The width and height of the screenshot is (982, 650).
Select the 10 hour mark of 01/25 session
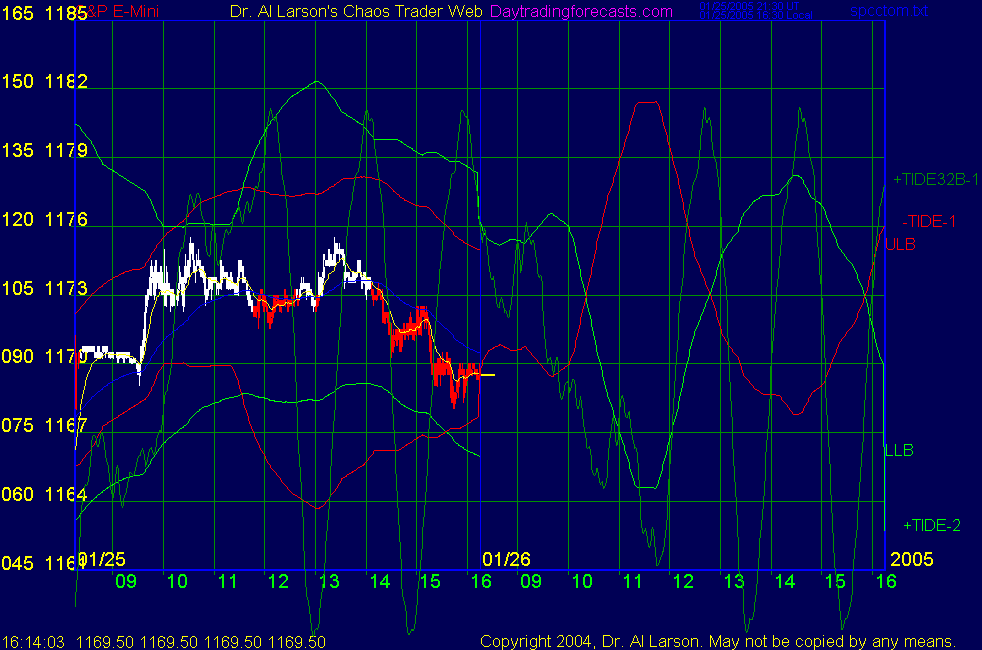[177, 582]
